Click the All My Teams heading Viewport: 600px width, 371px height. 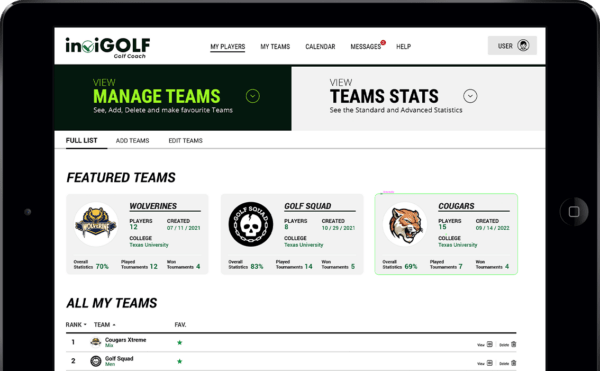(112, 303)
